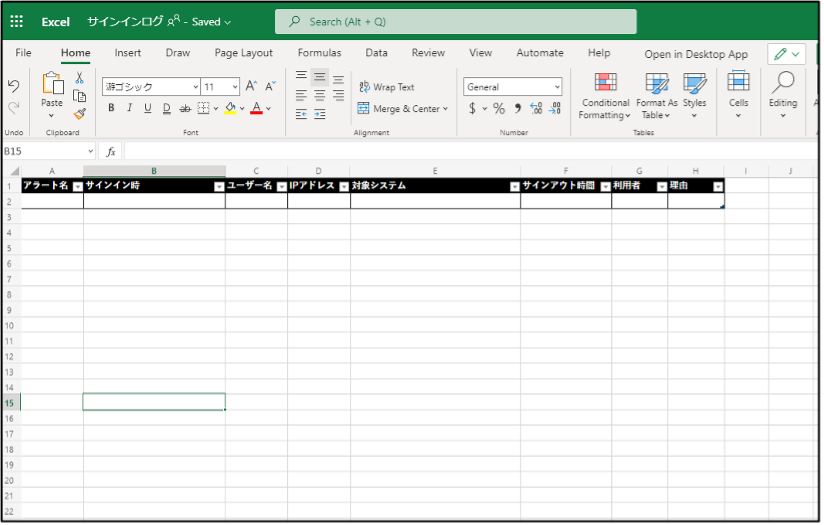Image resolution: width=824 pixels, height=525 pixels.
Task: Open the サインイン時 column filter dropdown
Action: click(219, 186)
